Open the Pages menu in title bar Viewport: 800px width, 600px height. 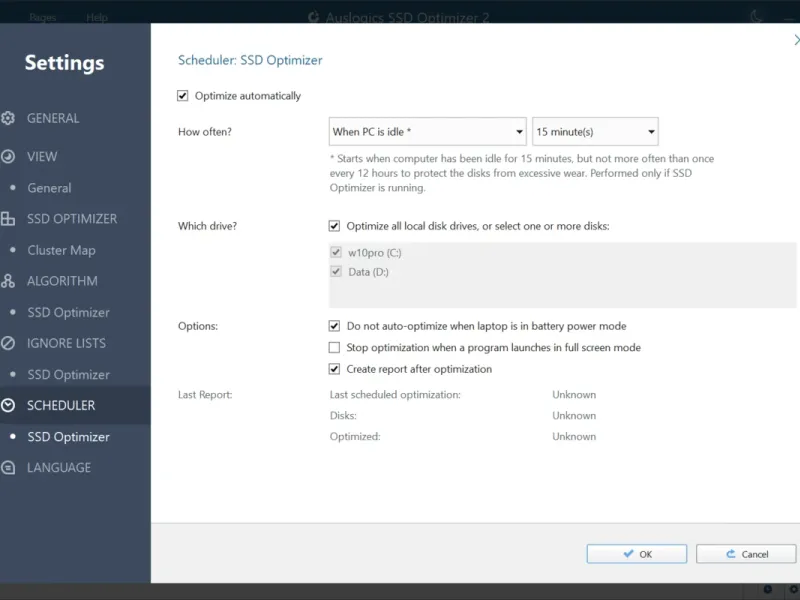coord(43,17)
